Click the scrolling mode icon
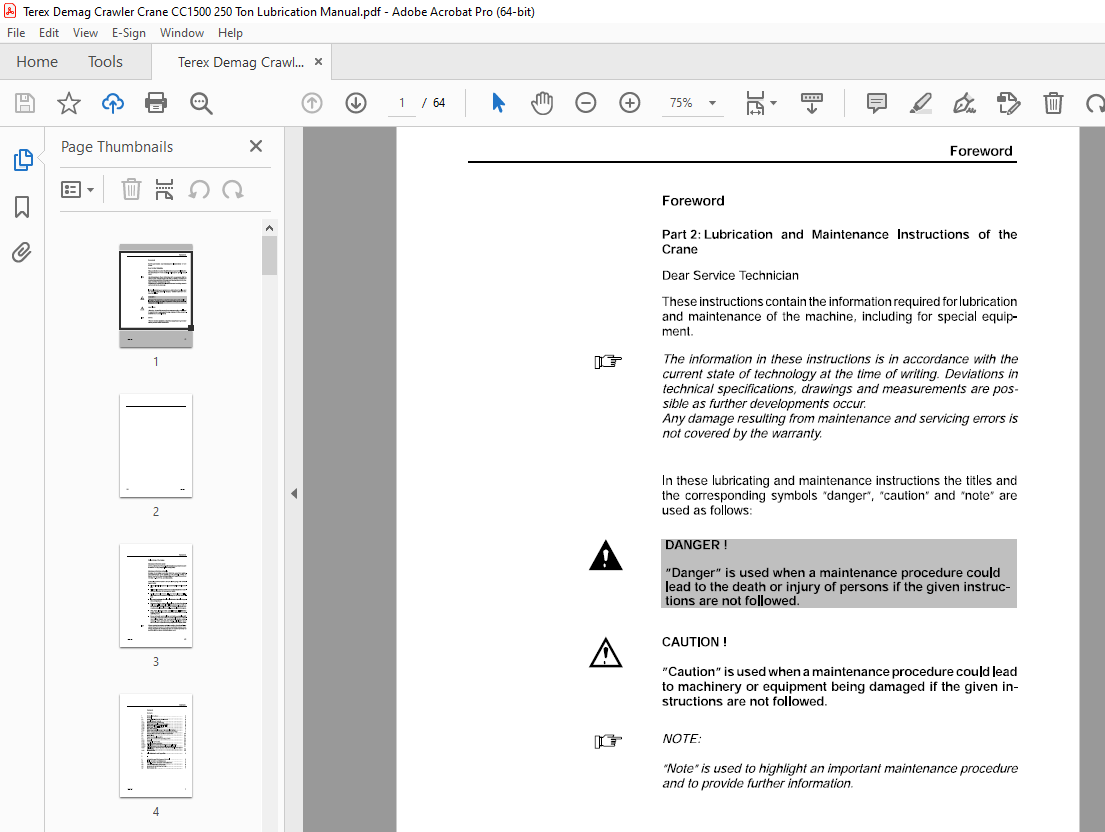 (812, 103)
